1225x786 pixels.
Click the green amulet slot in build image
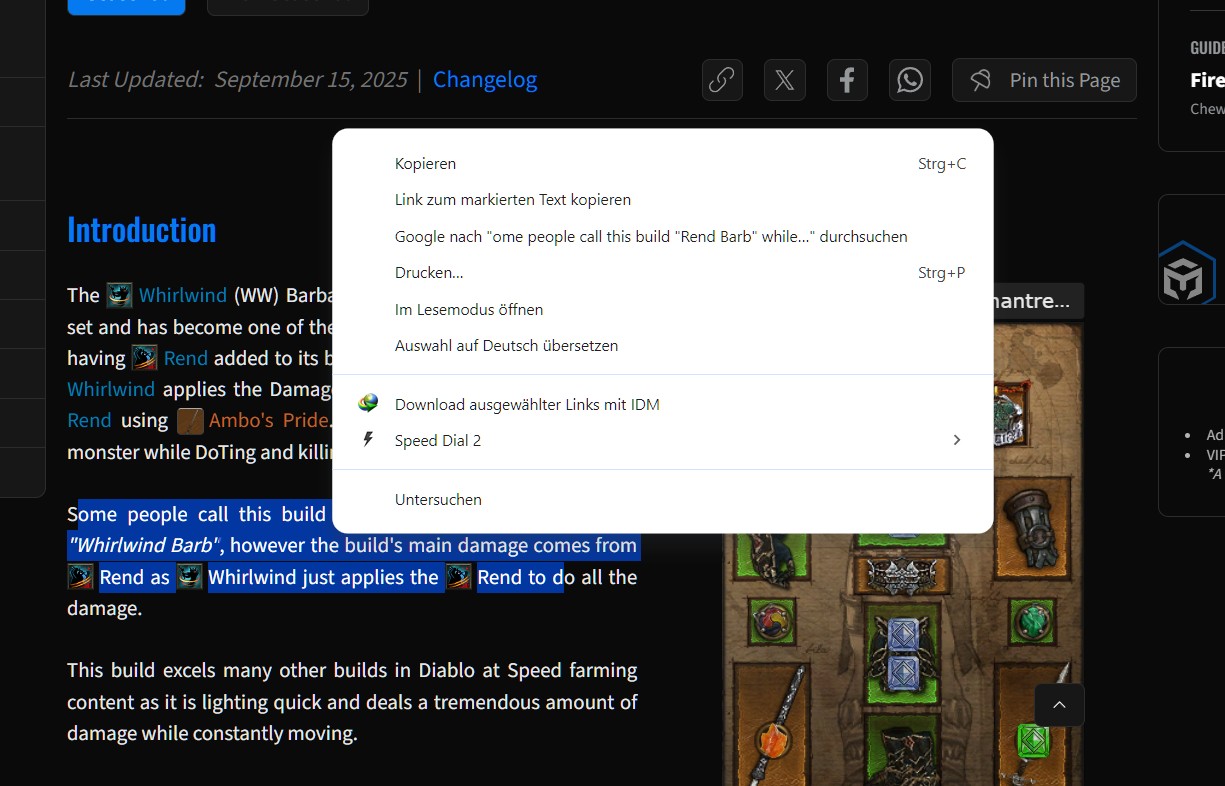[1033, 623]
